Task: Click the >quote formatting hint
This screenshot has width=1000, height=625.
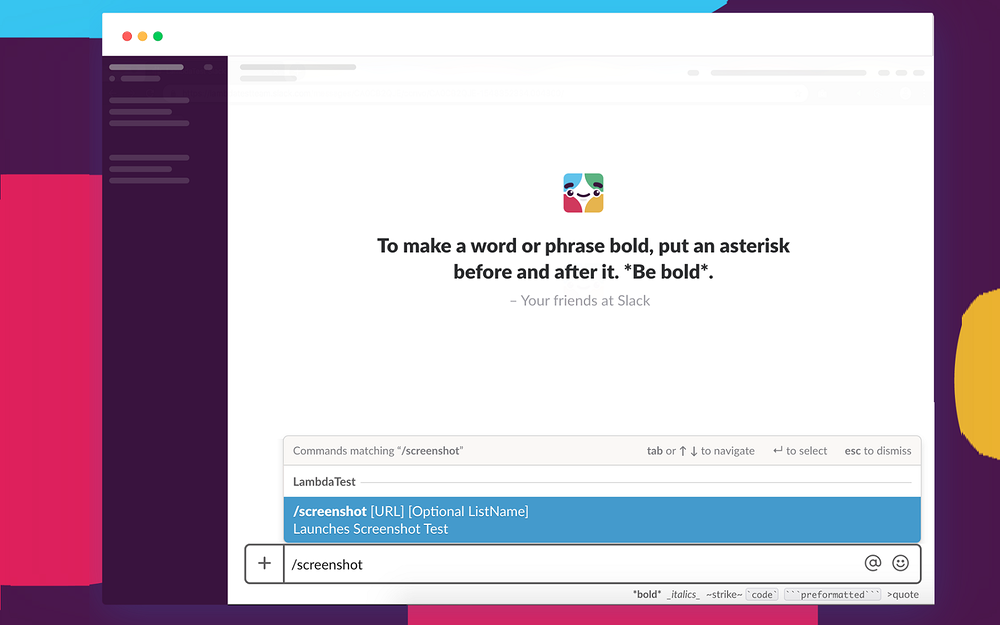Action: (902, 594)
